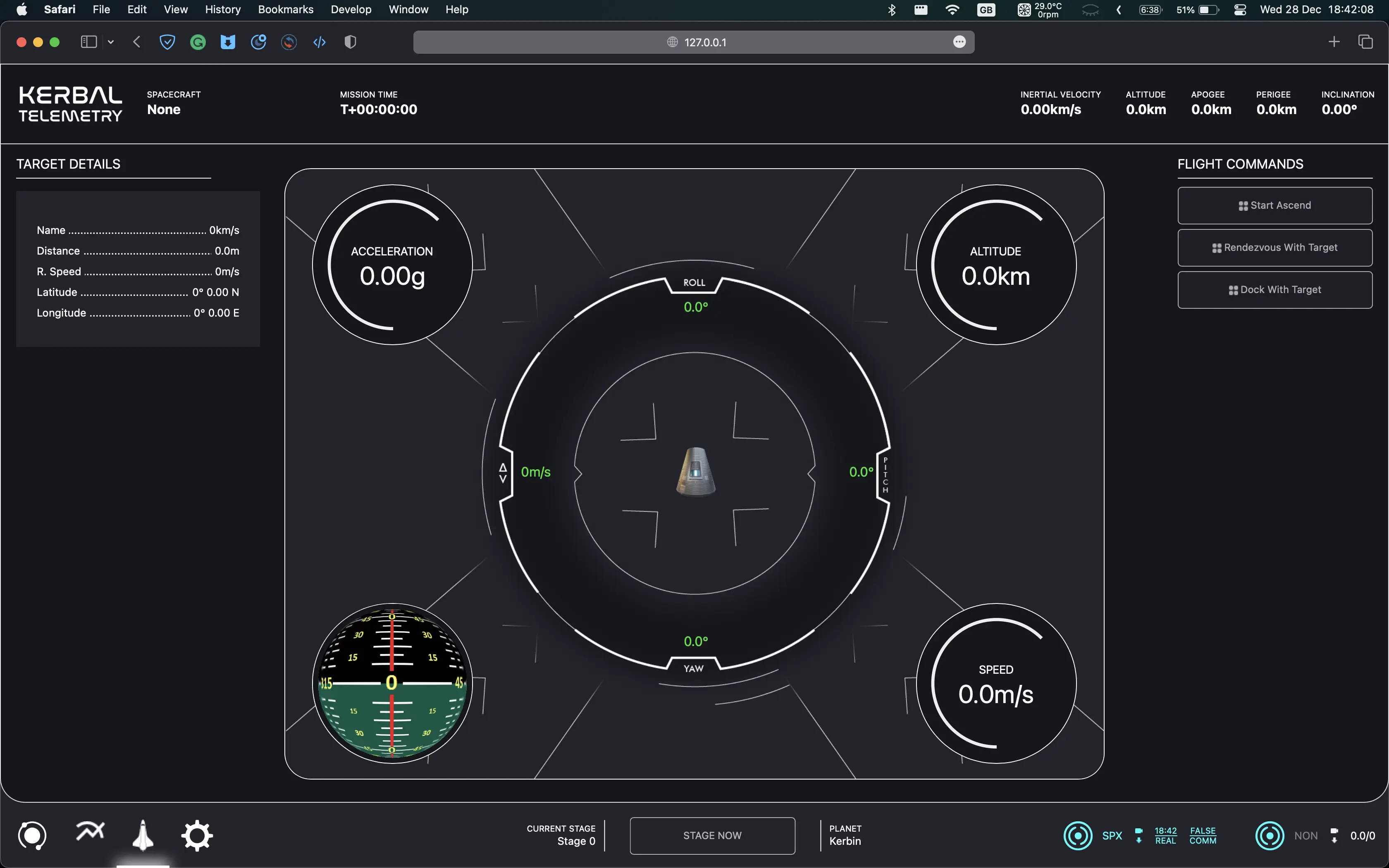Image resolution: width=1389 pixels, height=868 pixels.
Task: Click the mission time T+00:00:00
Action: [379, 110]
